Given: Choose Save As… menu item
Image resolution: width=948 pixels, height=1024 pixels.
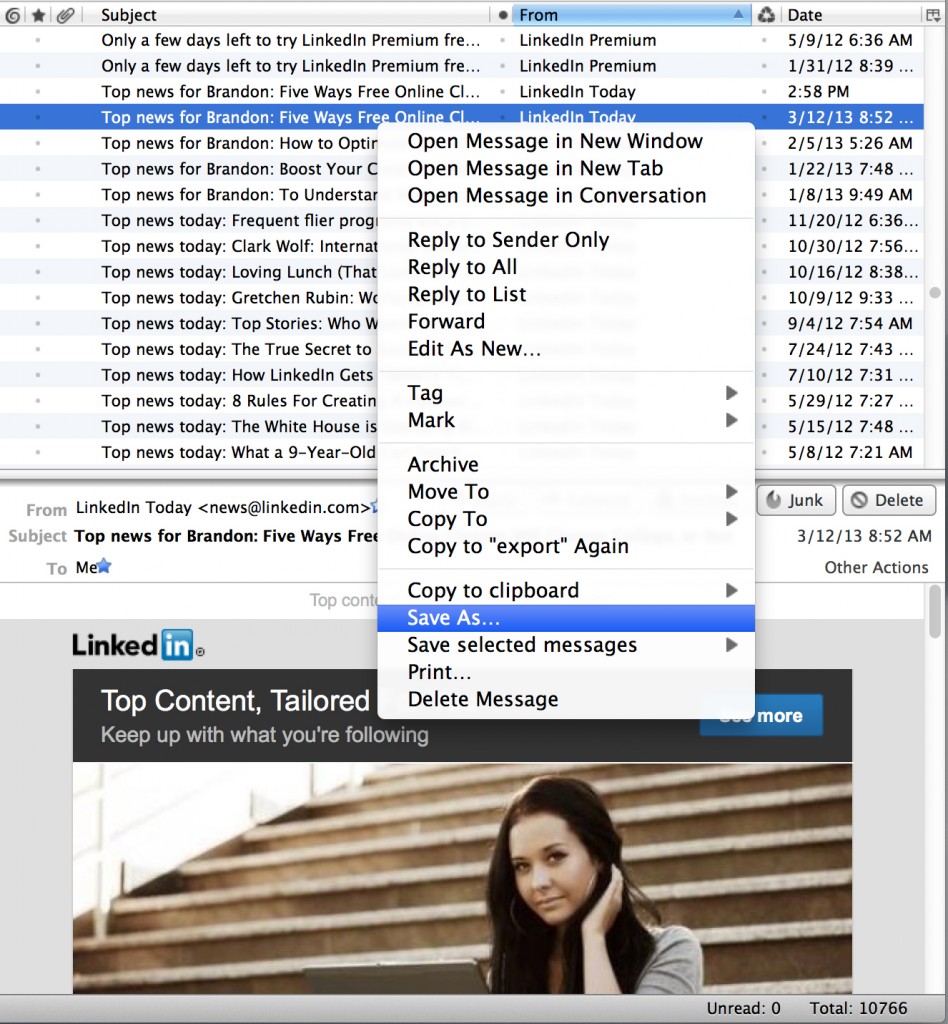Looking at the screenshot, I should (x=566, y=617).
